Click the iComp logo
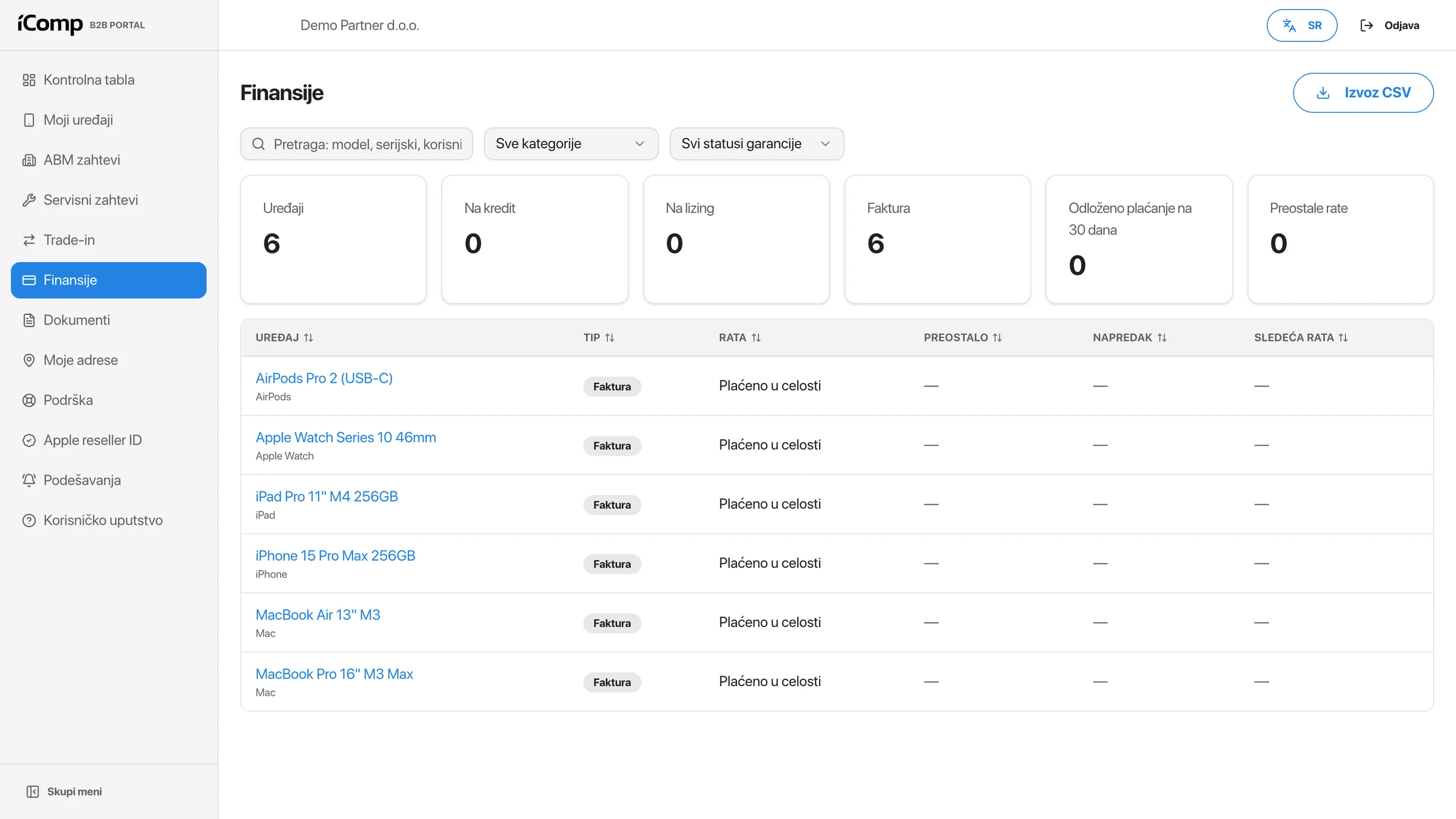The height and width of the screenshot is (819, 1456). point(50,24)
